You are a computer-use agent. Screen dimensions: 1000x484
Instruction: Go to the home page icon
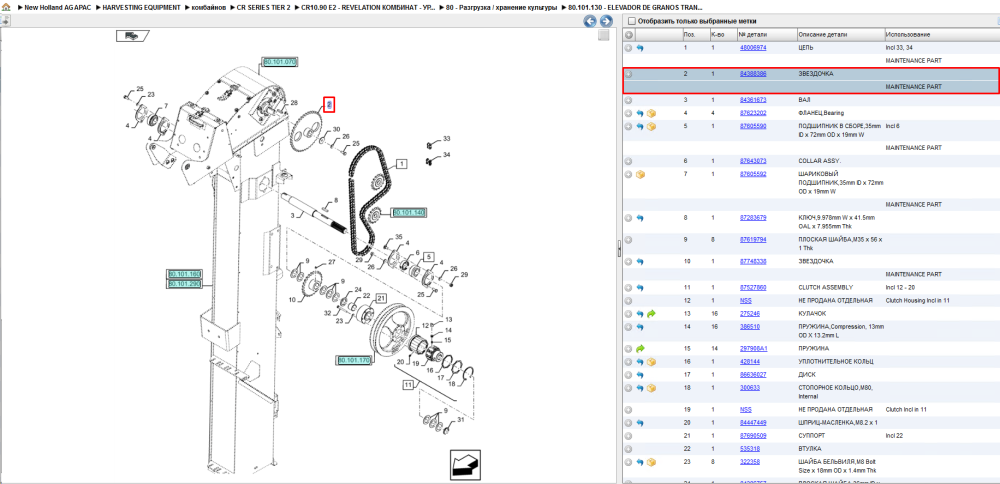click(5, 7)
